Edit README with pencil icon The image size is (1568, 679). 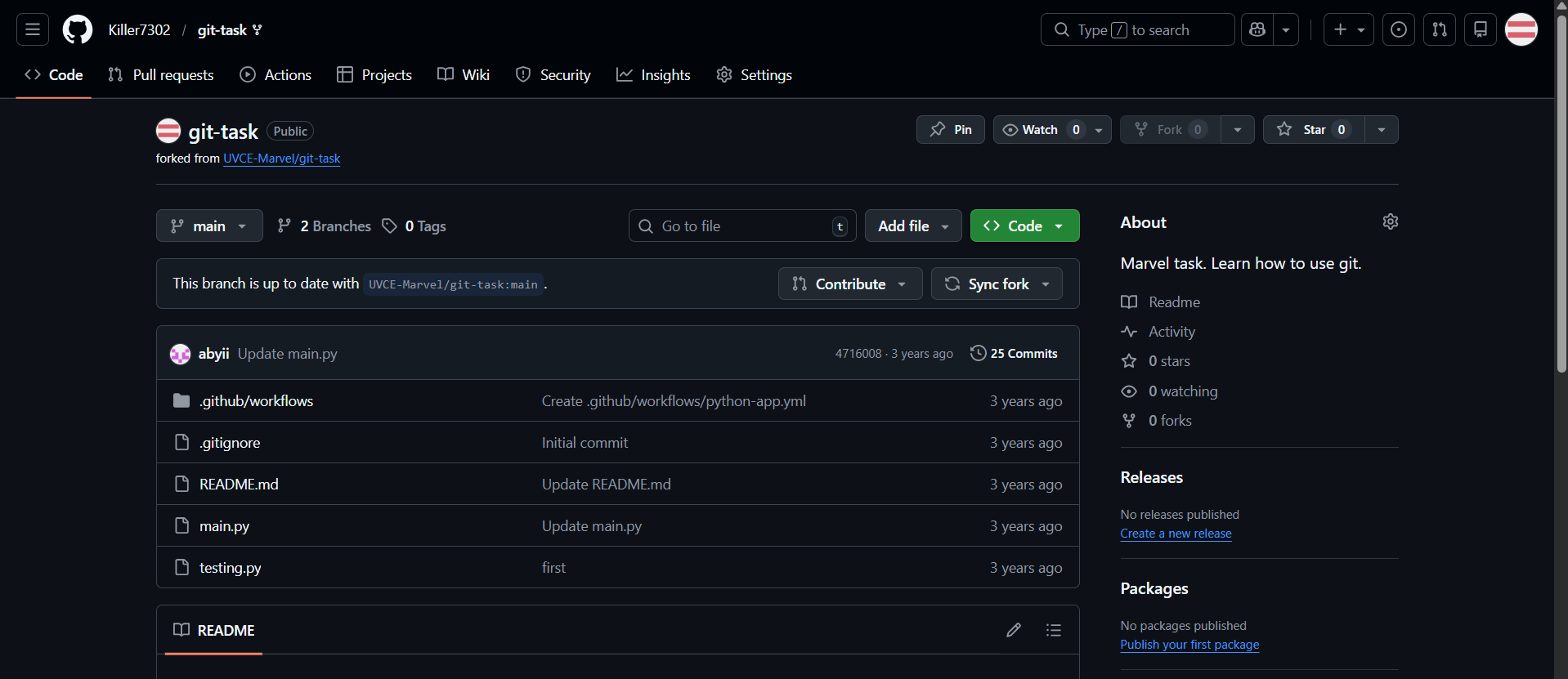pos(1014,630)
